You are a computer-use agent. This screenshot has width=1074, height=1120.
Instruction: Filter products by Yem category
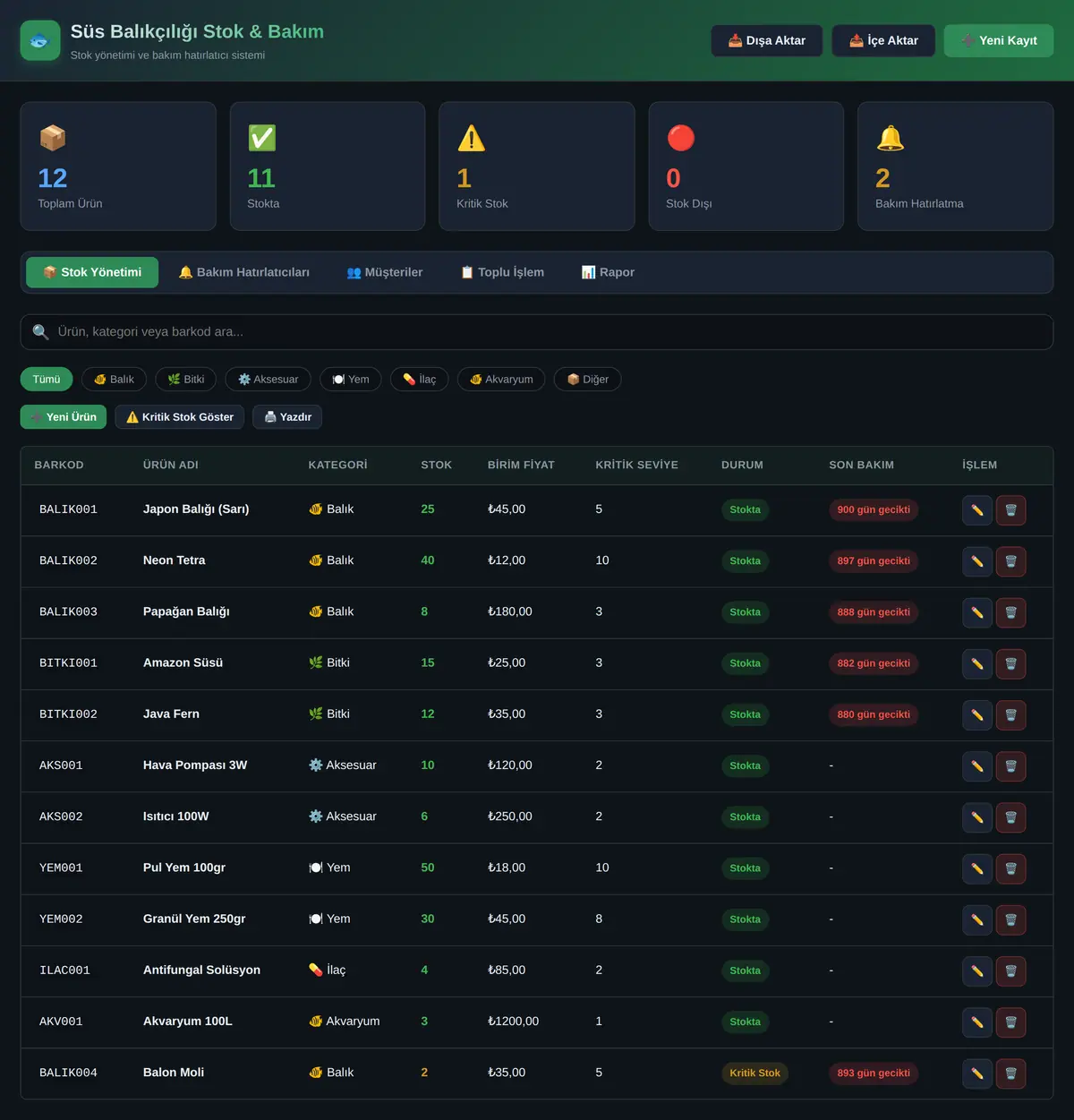click(x=351, y=380)
